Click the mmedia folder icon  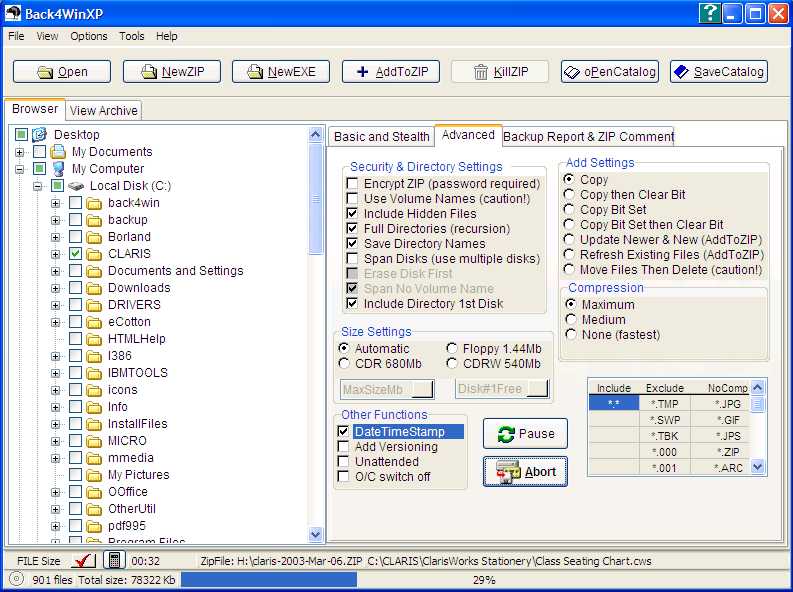pyautogui.click(x=94, y=458)
